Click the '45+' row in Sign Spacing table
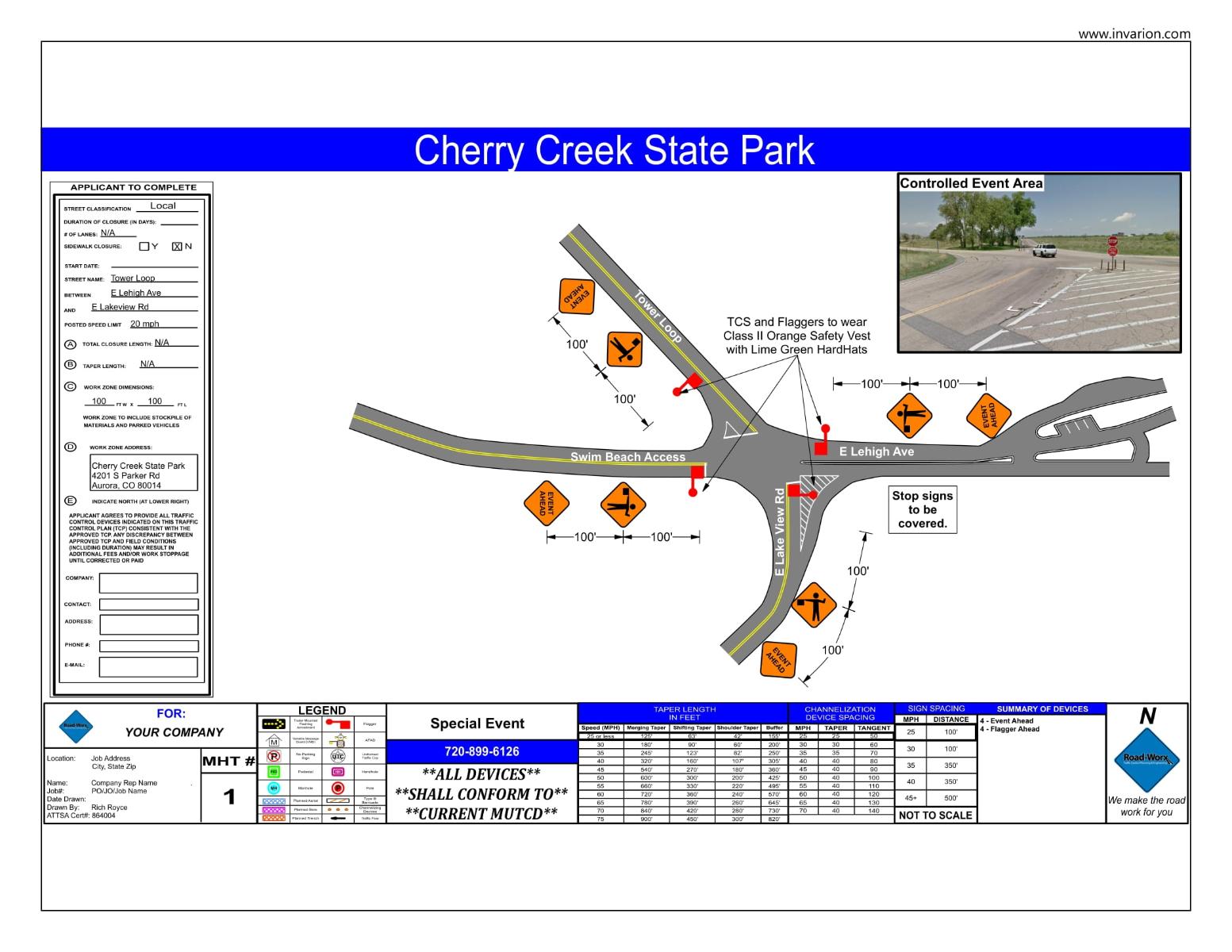This screenshot has width=1232, height=952. [x=935, y=798]
